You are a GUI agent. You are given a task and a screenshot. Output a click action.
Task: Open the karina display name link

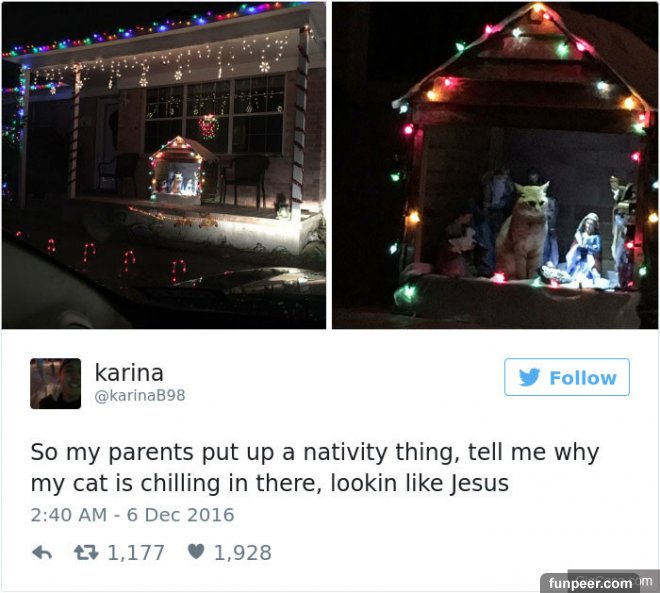pyautogui.click(x=129, y=373)
